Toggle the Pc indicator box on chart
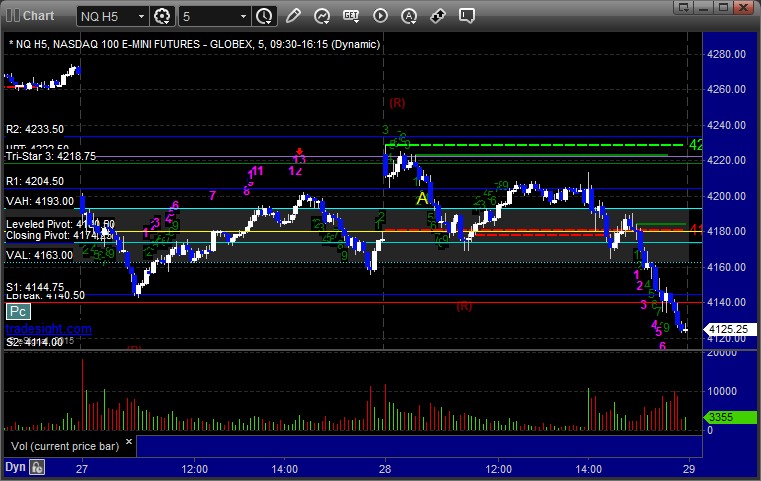The width and height of the screenshot is (761, 481). click(x=17, y=312)
